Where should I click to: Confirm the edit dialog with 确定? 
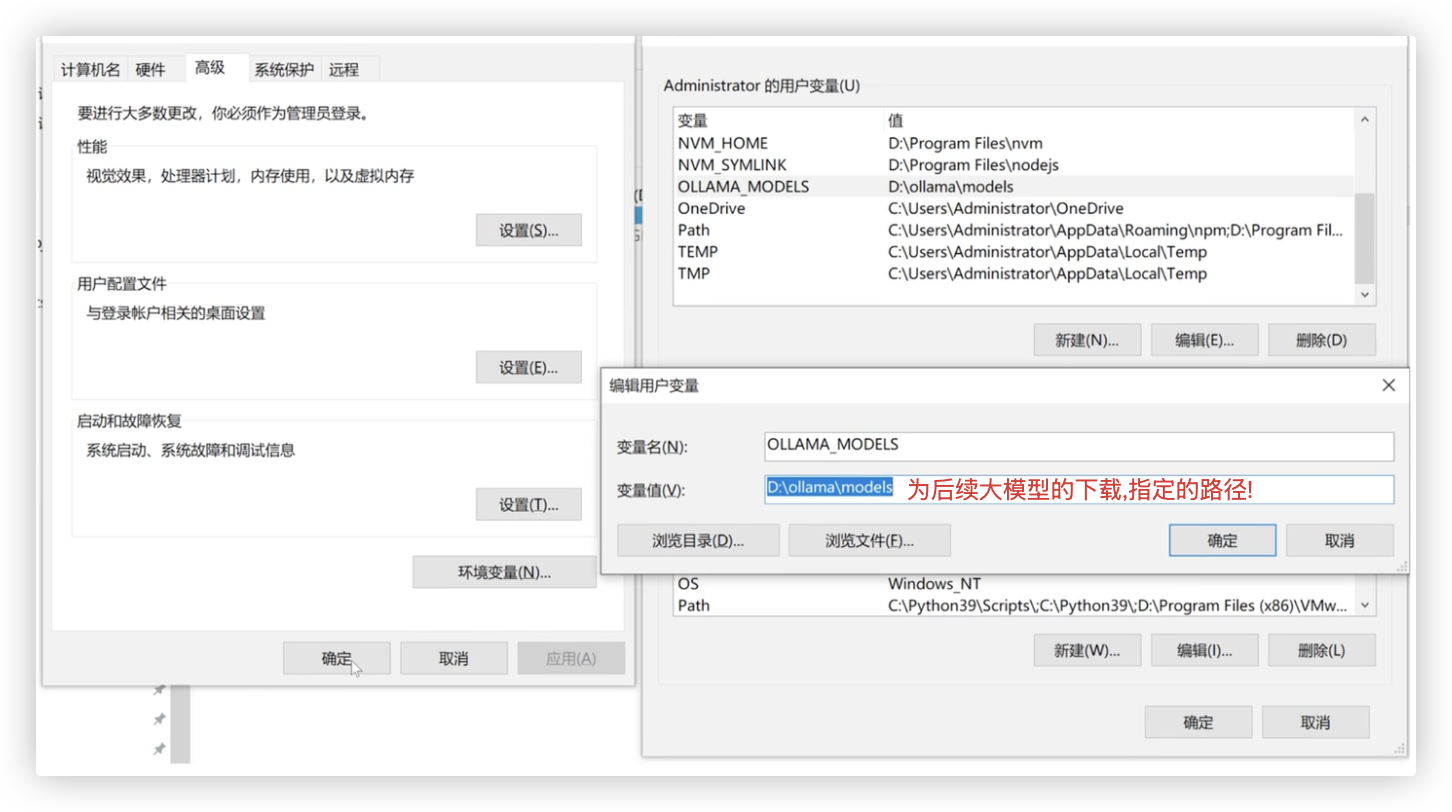1222,541
